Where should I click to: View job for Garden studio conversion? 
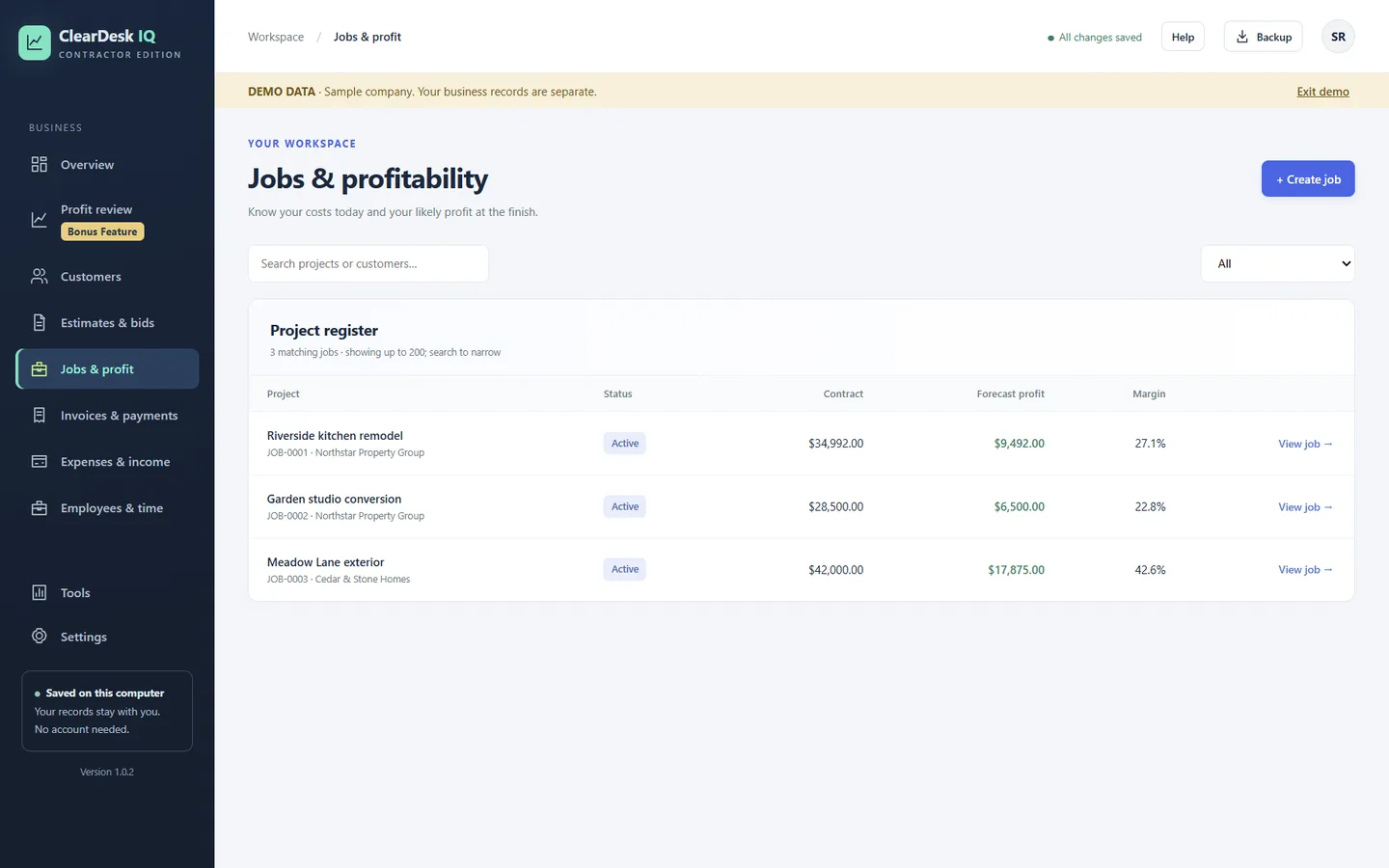point(1305,507)
